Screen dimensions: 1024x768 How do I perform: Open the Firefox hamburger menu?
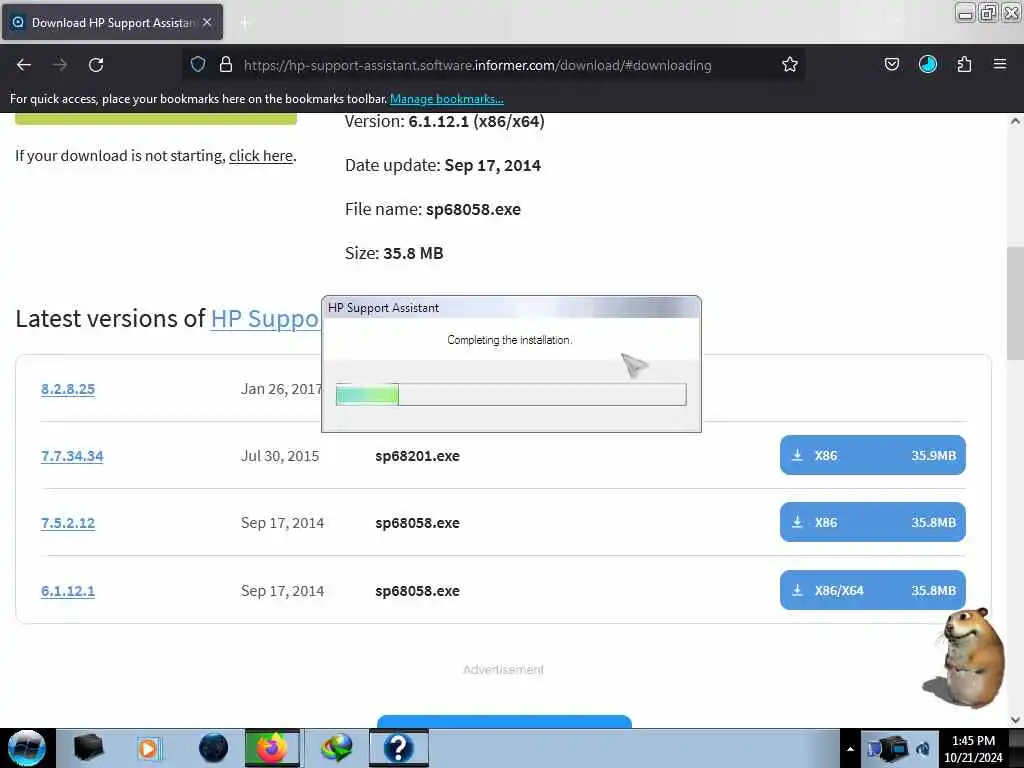coord(999,64)
